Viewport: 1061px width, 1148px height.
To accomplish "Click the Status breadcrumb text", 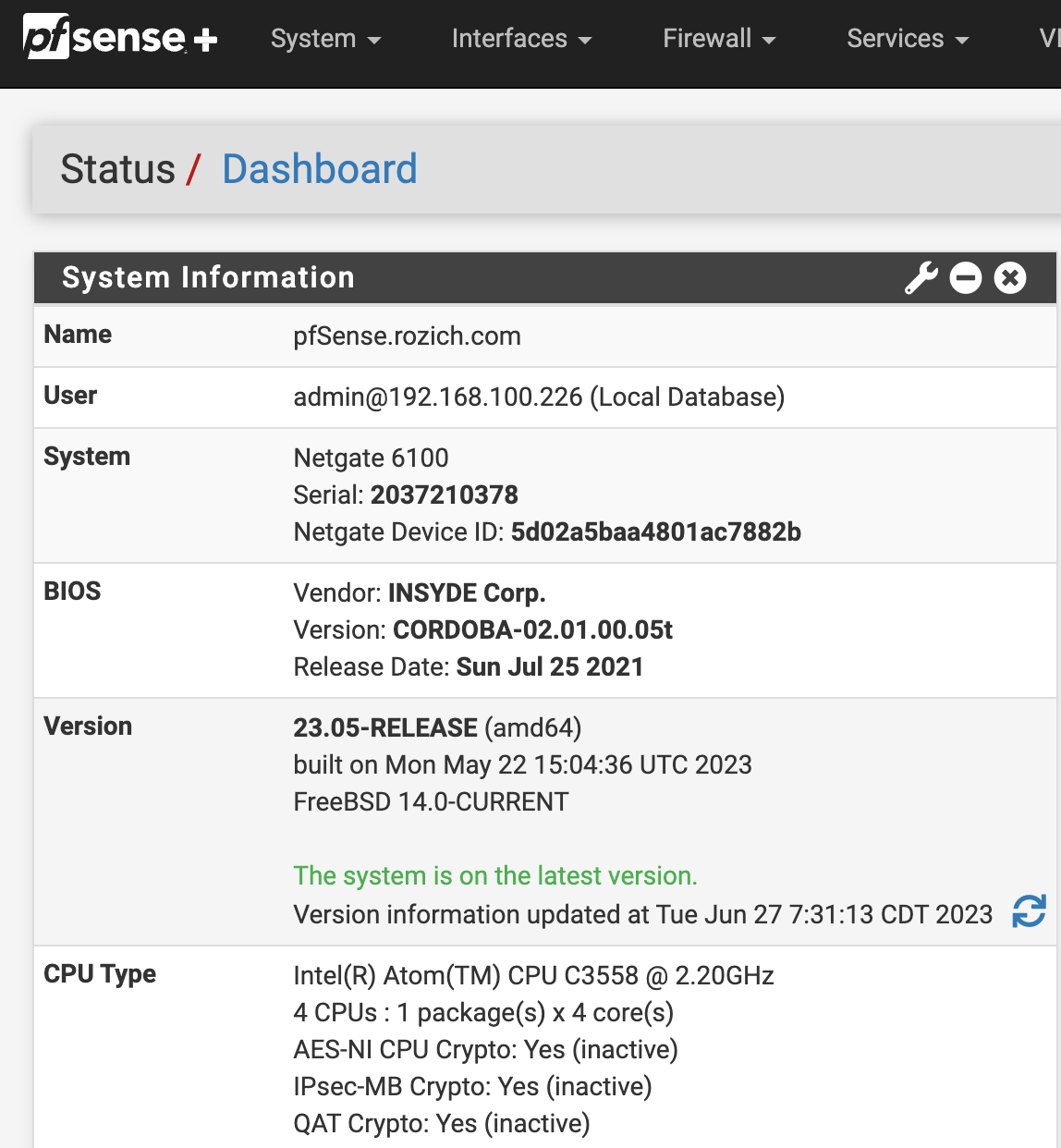I will pyautogui.click(x=117, y=169).
